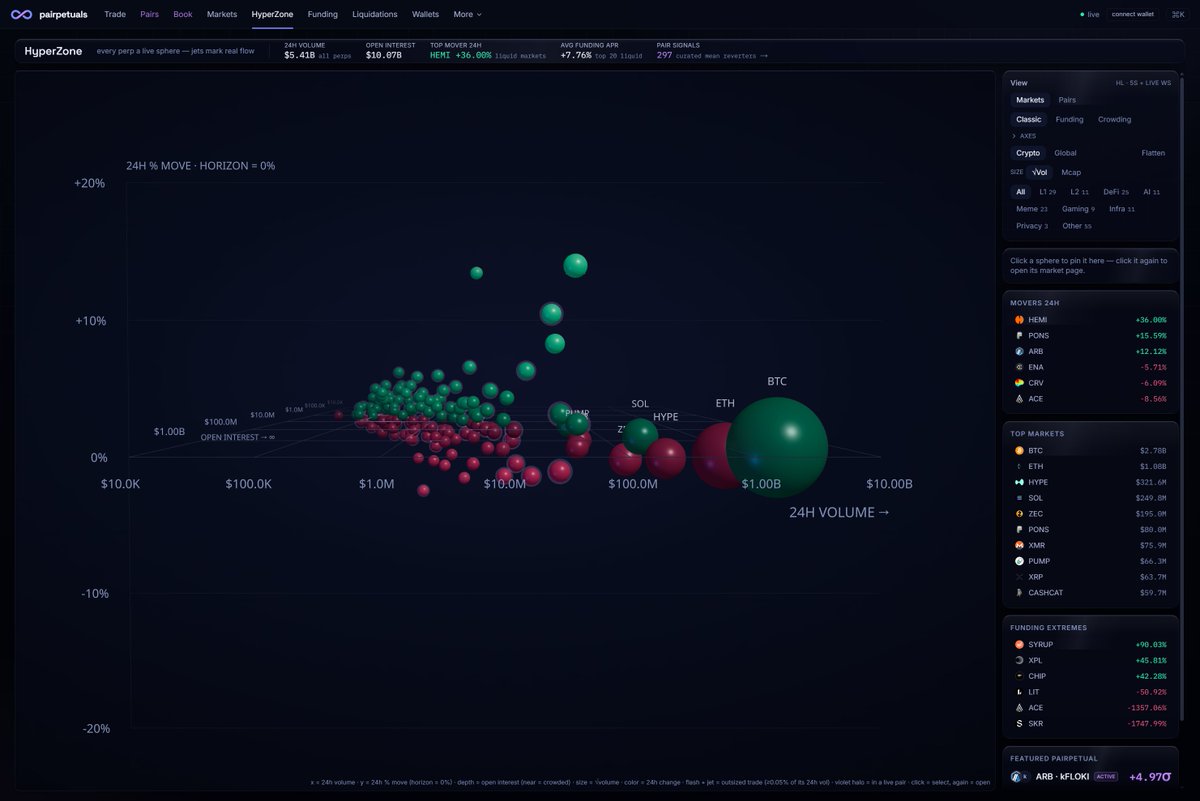Click the green SOL sphere

click(640, 435)
